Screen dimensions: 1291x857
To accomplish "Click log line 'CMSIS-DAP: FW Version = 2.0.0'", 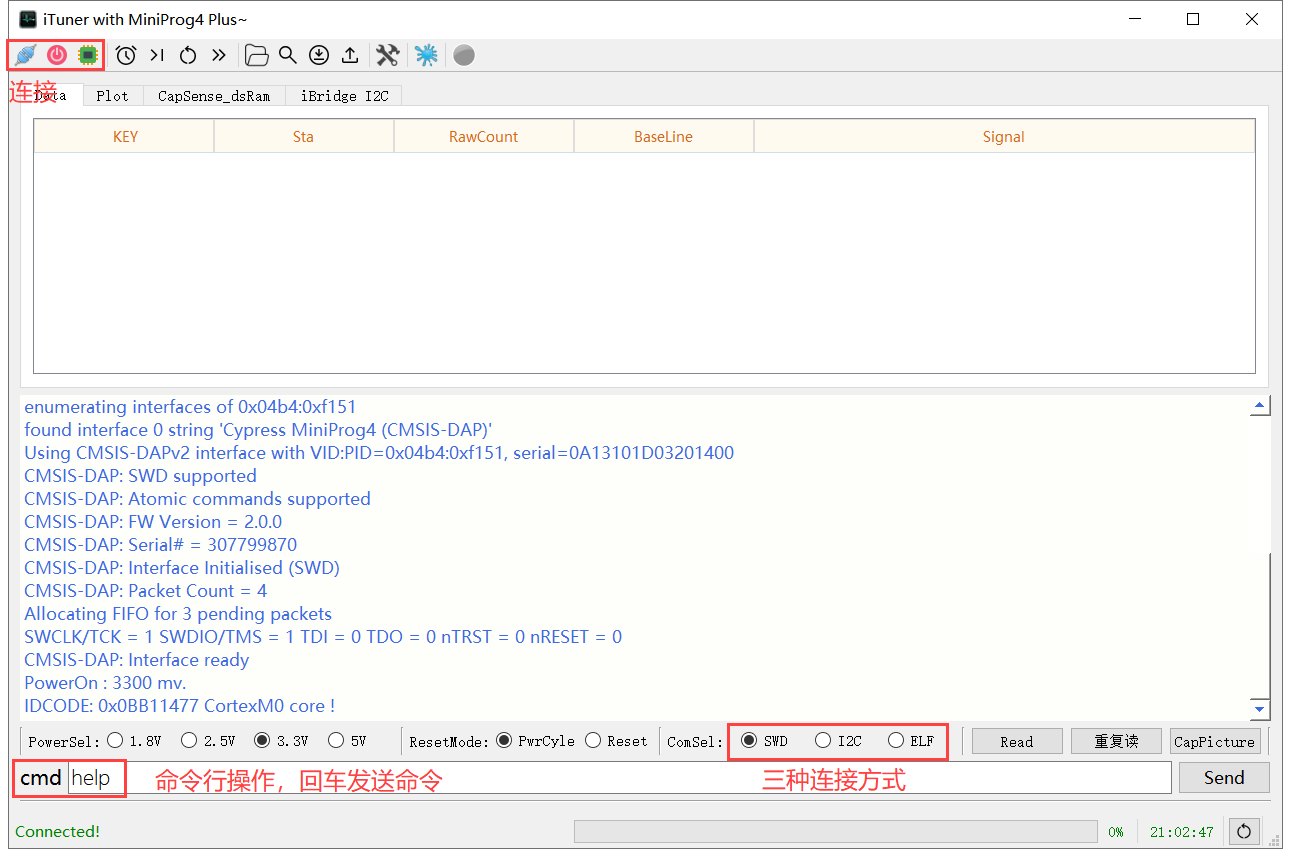I will click(153, 522).
